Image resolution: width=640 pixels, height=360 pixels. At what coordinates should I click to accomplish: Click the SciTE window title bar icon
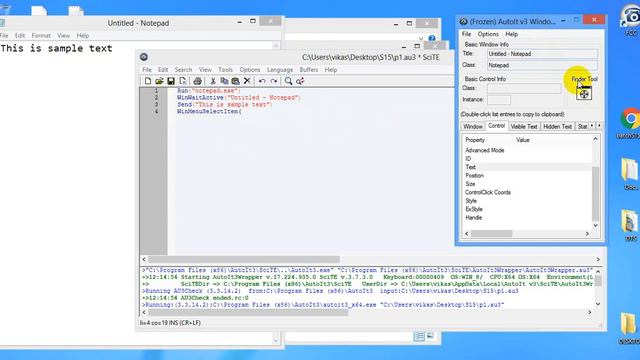tap(144, 57)
